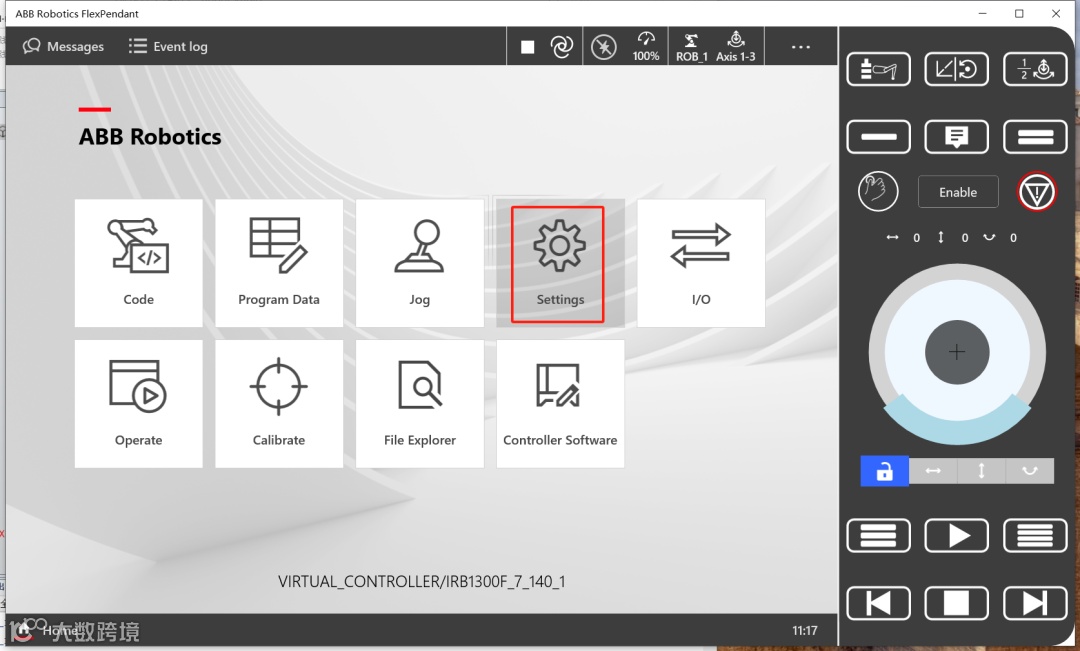This screenshot has width=1080, height=651.
Task: Toggle the vertical joystick direction lock
Action: [x=982, y=471]
